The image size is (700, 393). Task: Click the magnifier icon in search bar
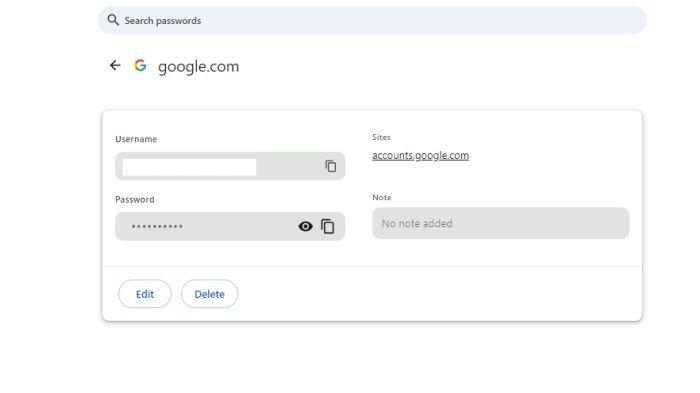tap(113, 20)
